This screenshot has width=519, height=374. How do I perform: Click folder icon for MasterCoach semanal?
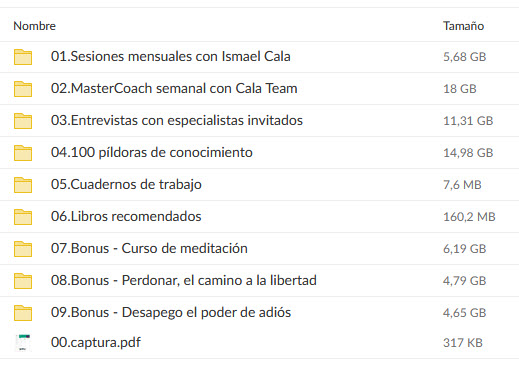pyautogui.click(x=23, y=89)
